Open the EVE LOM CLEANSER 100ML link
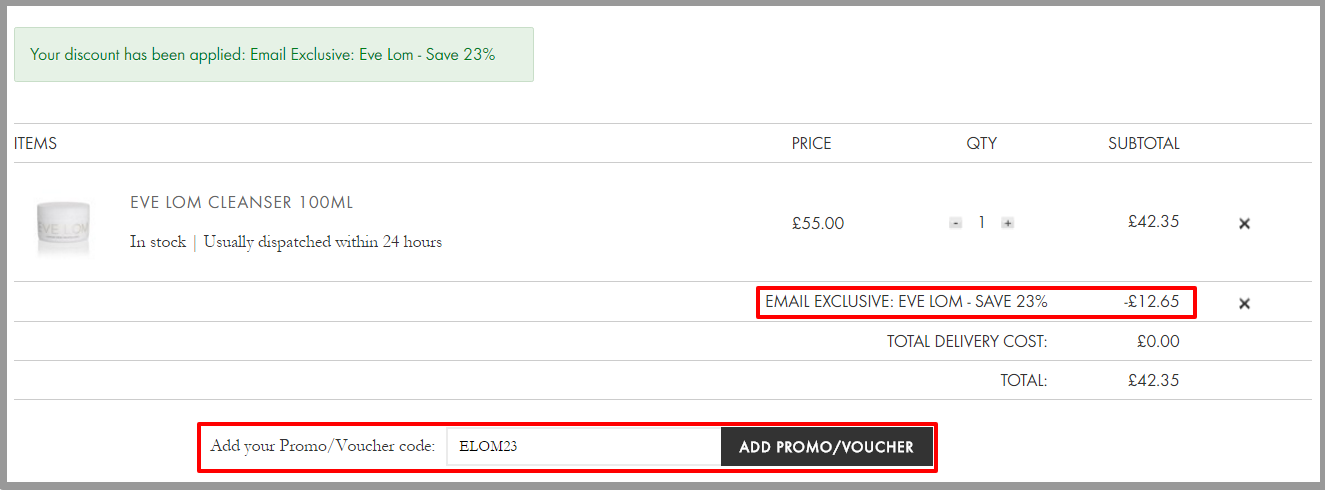1325x490 pixels. coord(241,203)
